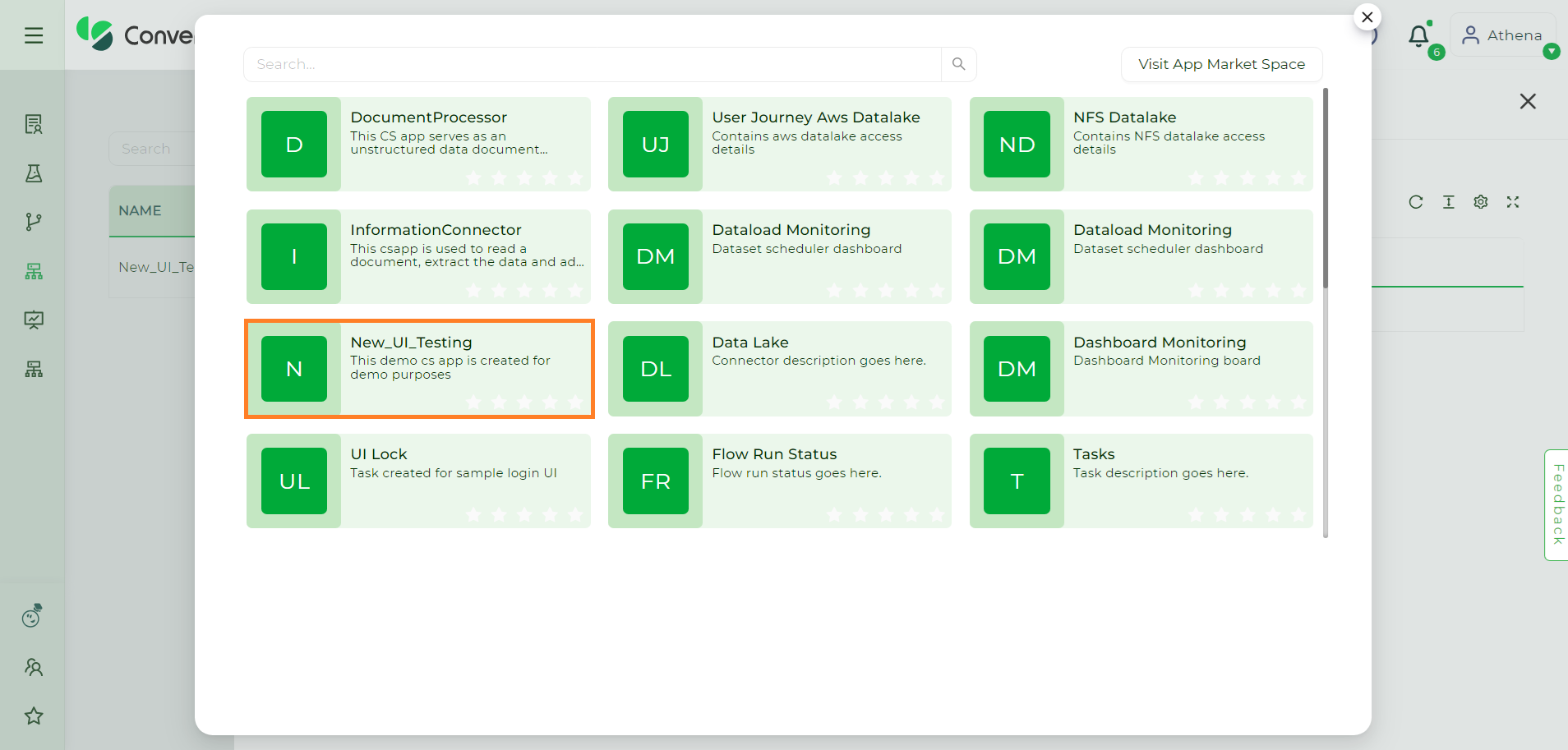Close the right side panel
This screenshot has height=750, width=1568.
point(1528,101)
